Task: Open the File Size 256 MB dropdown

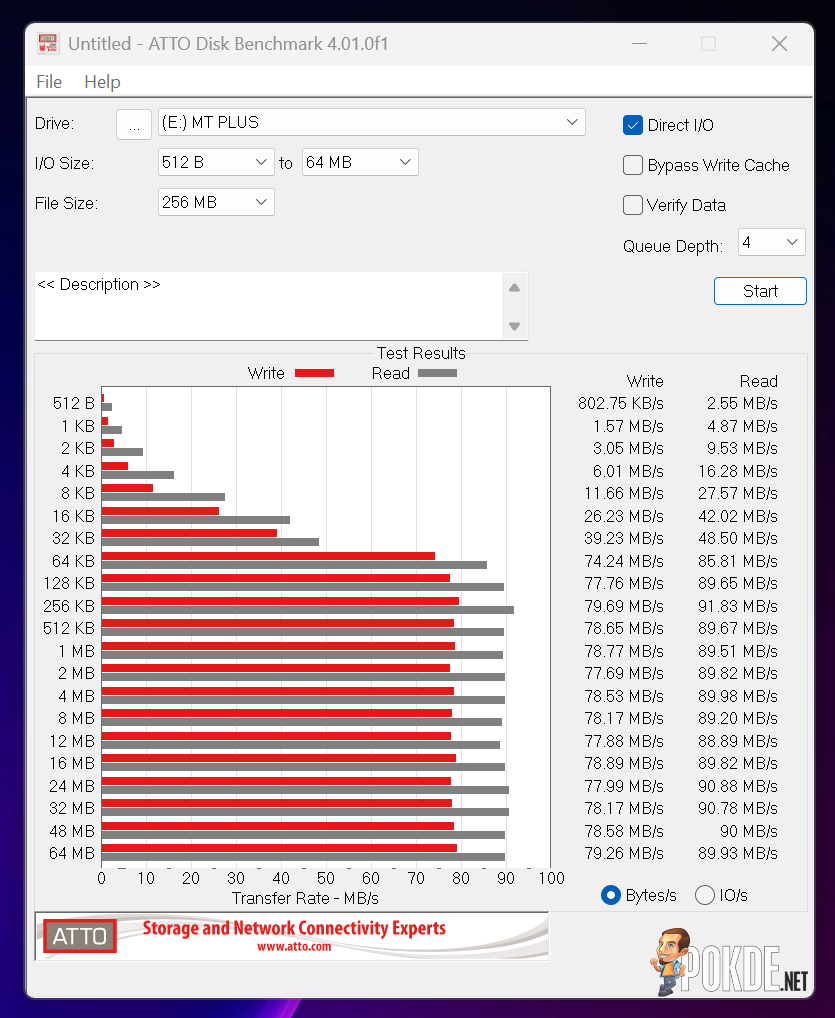Action: 216,203
